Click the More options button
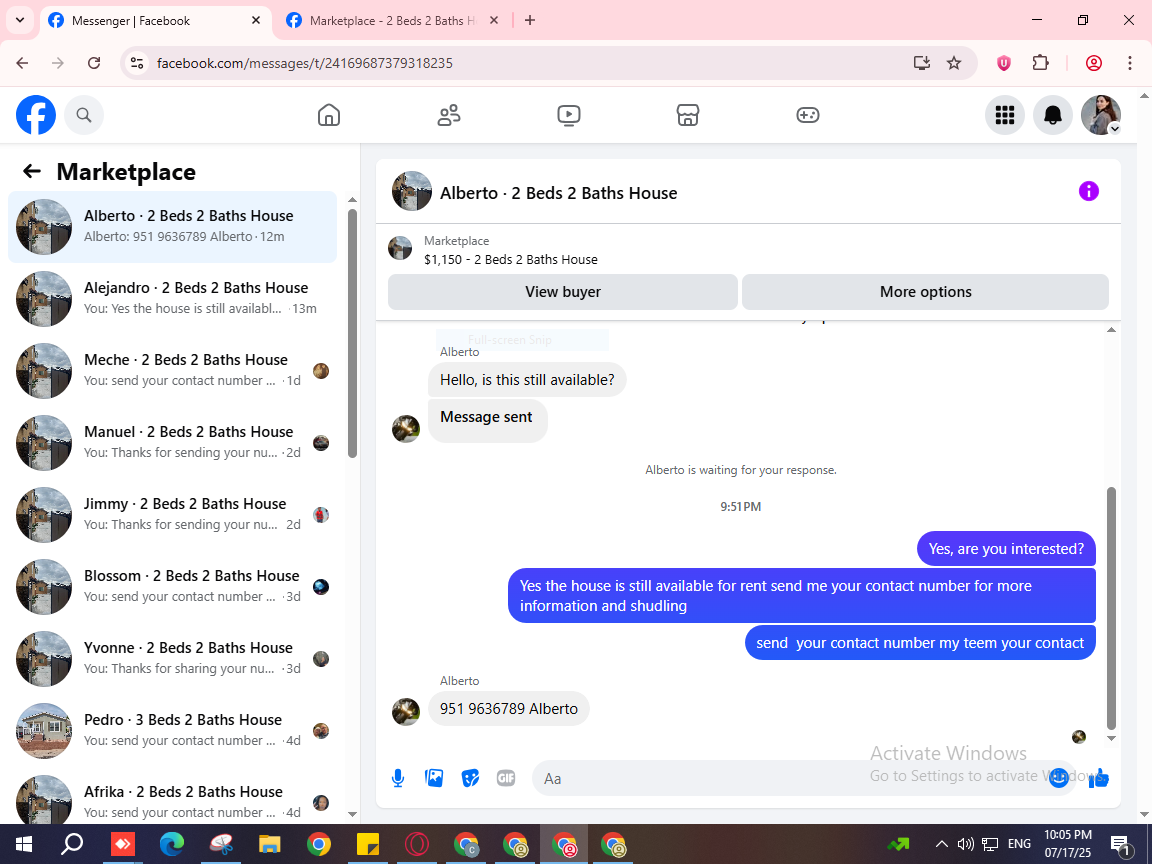The height and width of the screenshot is (864, 1152). pos(925,292)
